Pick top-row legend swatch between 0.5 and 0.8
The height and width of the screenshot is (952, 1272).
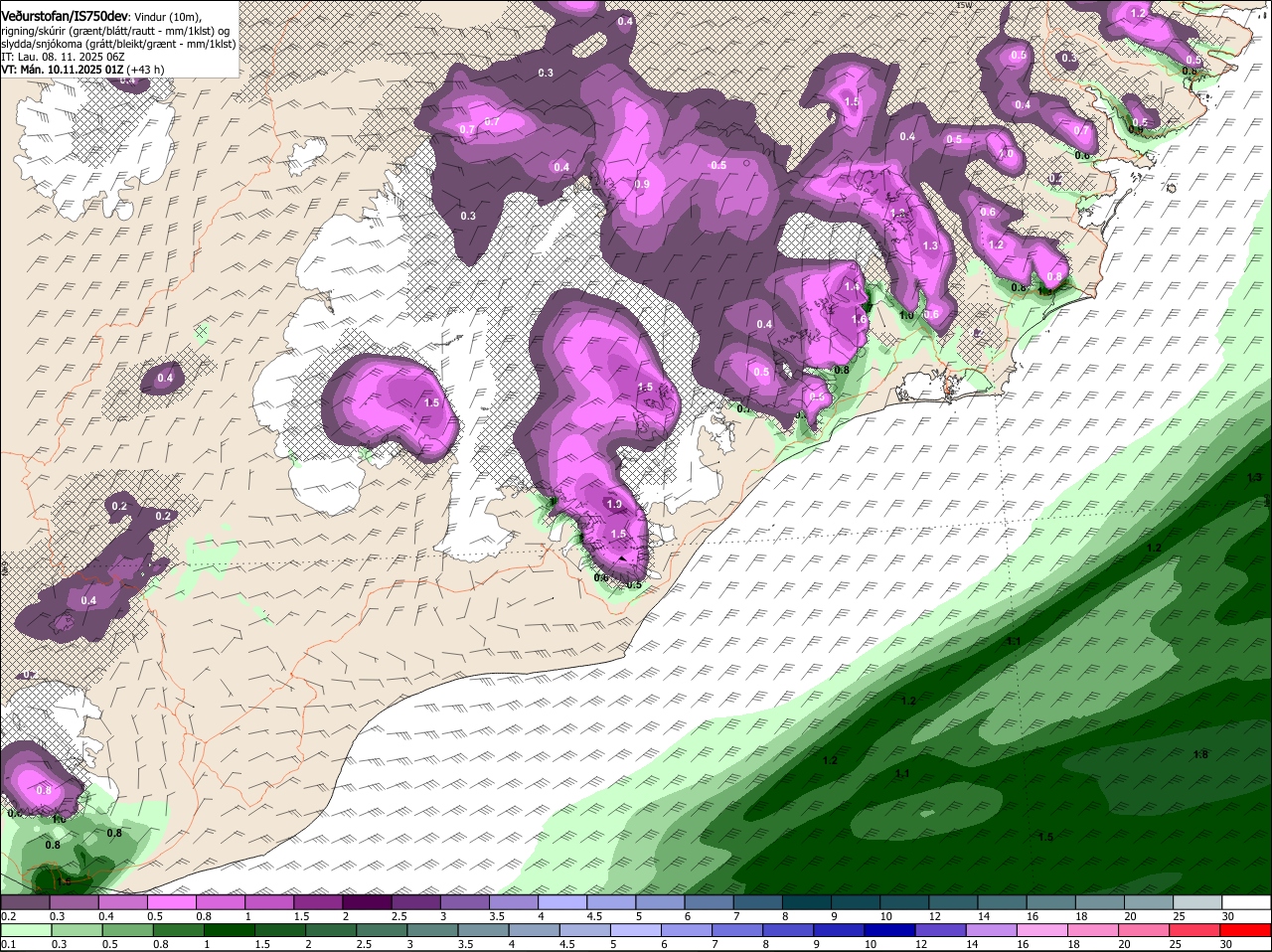pyautogui.click(x=171, y=902)
